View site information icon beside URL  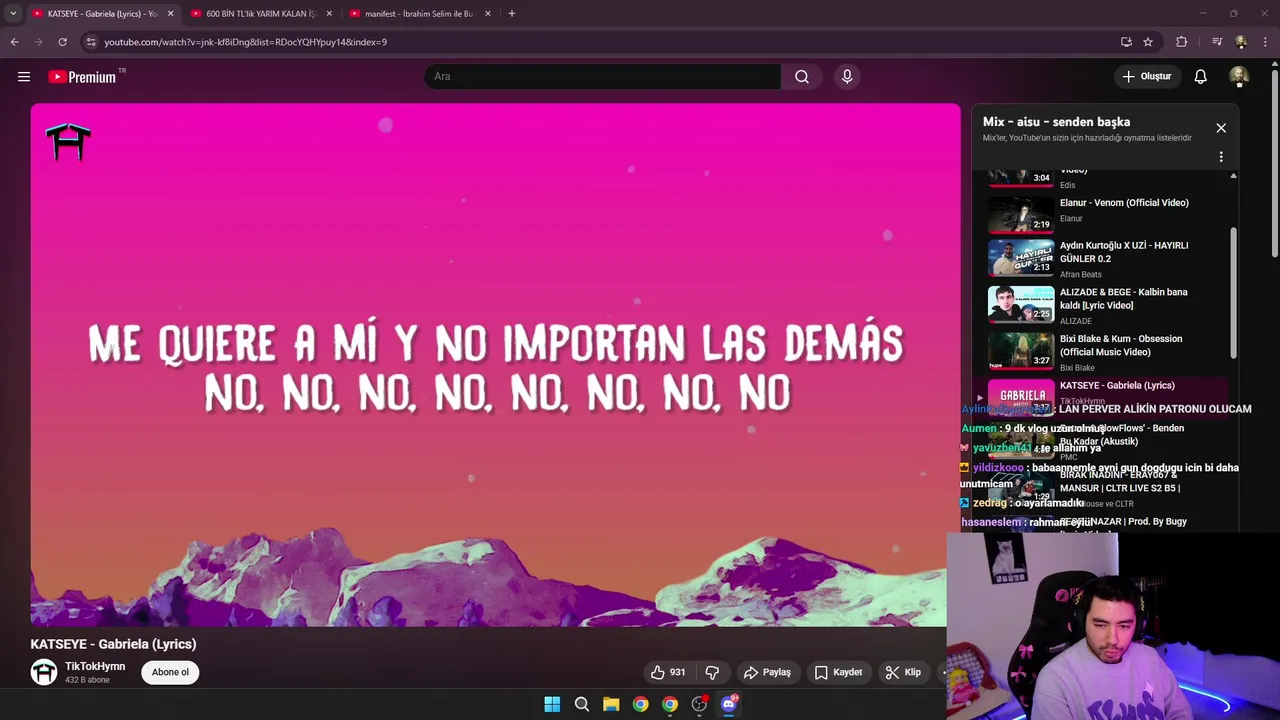[91, 42]
